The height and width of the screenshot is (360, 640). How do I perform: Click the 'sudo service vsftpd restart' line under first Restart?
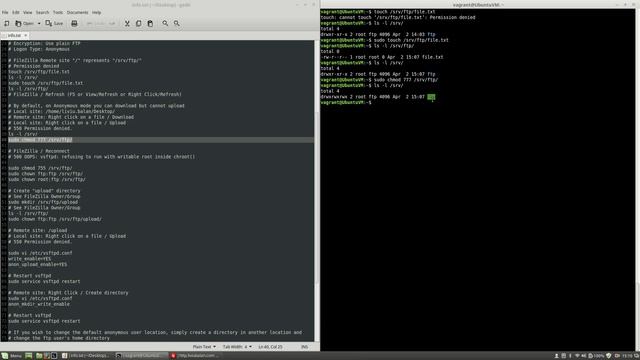pyautogui.click(x=44, y=282)
